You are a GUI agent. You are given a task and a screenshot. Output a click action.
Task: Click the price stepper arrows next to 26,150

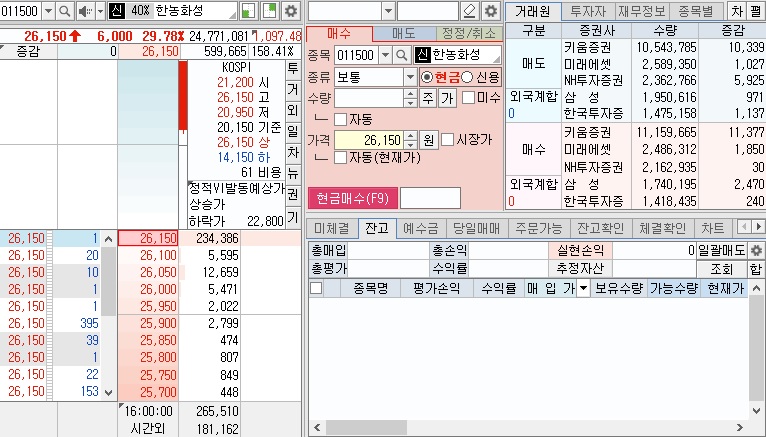pos(410,140)
